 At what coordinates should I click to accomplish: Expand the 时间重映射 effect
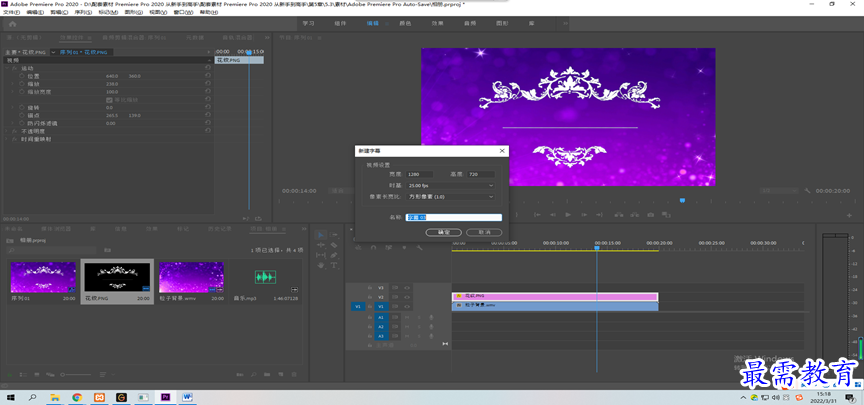(6, 139)
